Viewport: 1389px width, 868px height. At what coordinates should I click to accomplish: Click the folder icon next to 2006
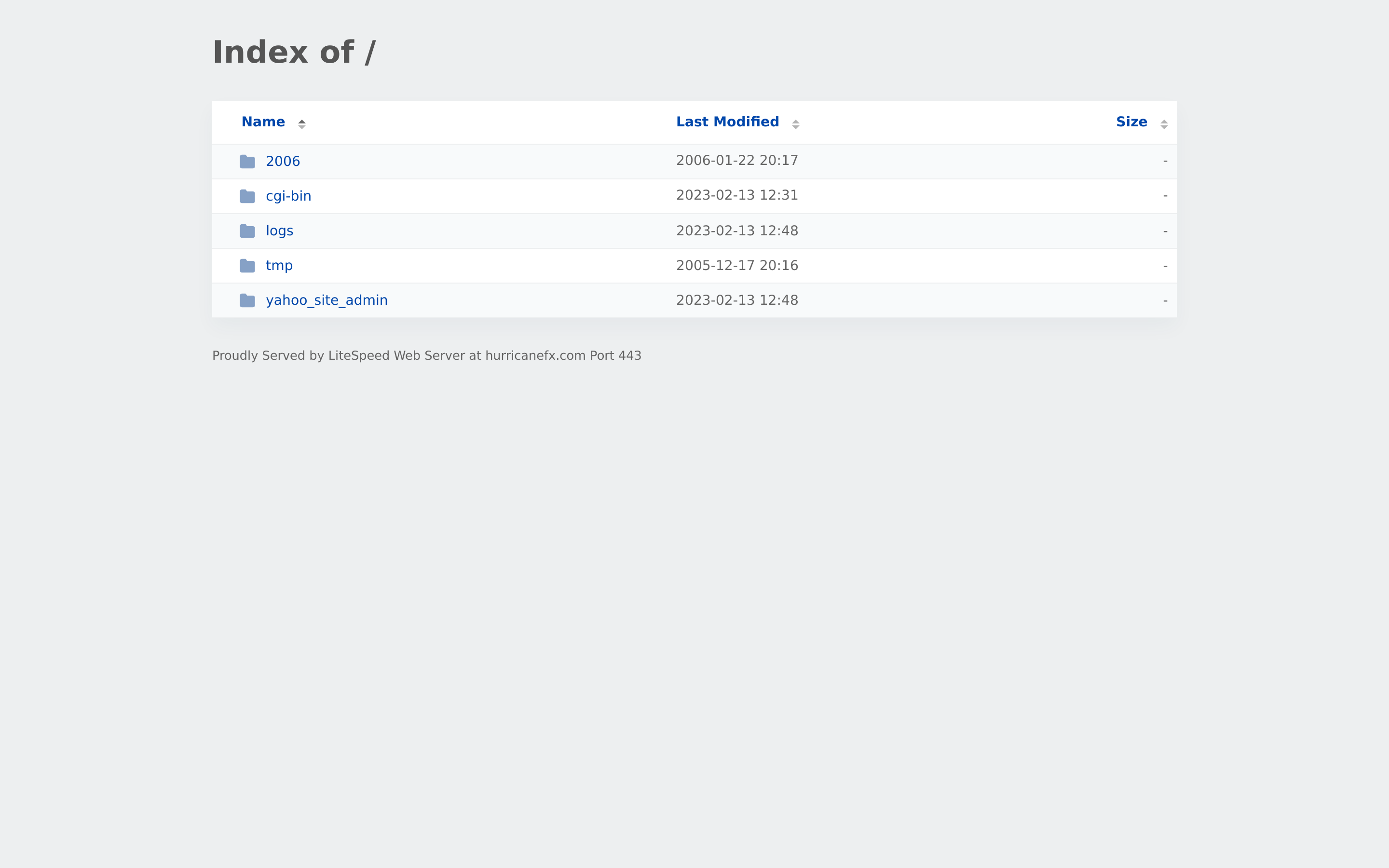click(x=247, y=162)
